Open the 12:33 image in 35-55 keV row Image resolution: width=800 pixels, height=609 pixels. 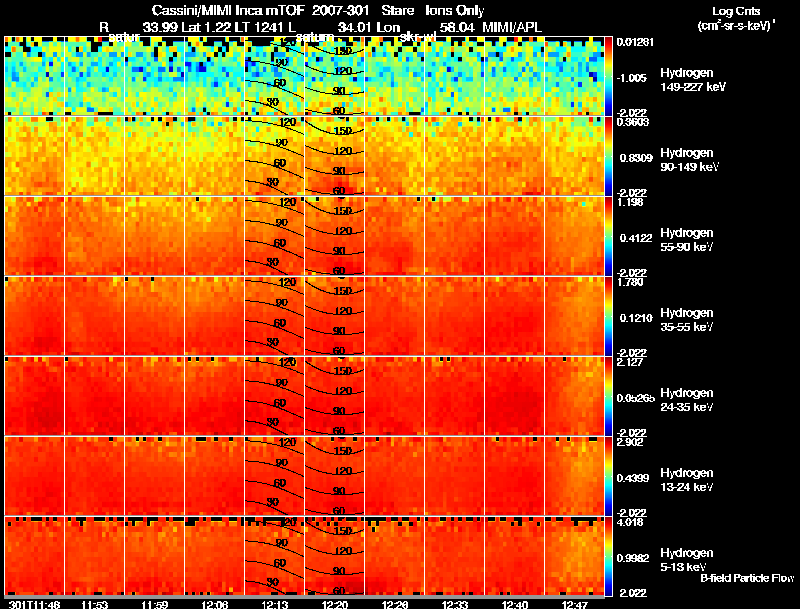click(x=455, y=316)
